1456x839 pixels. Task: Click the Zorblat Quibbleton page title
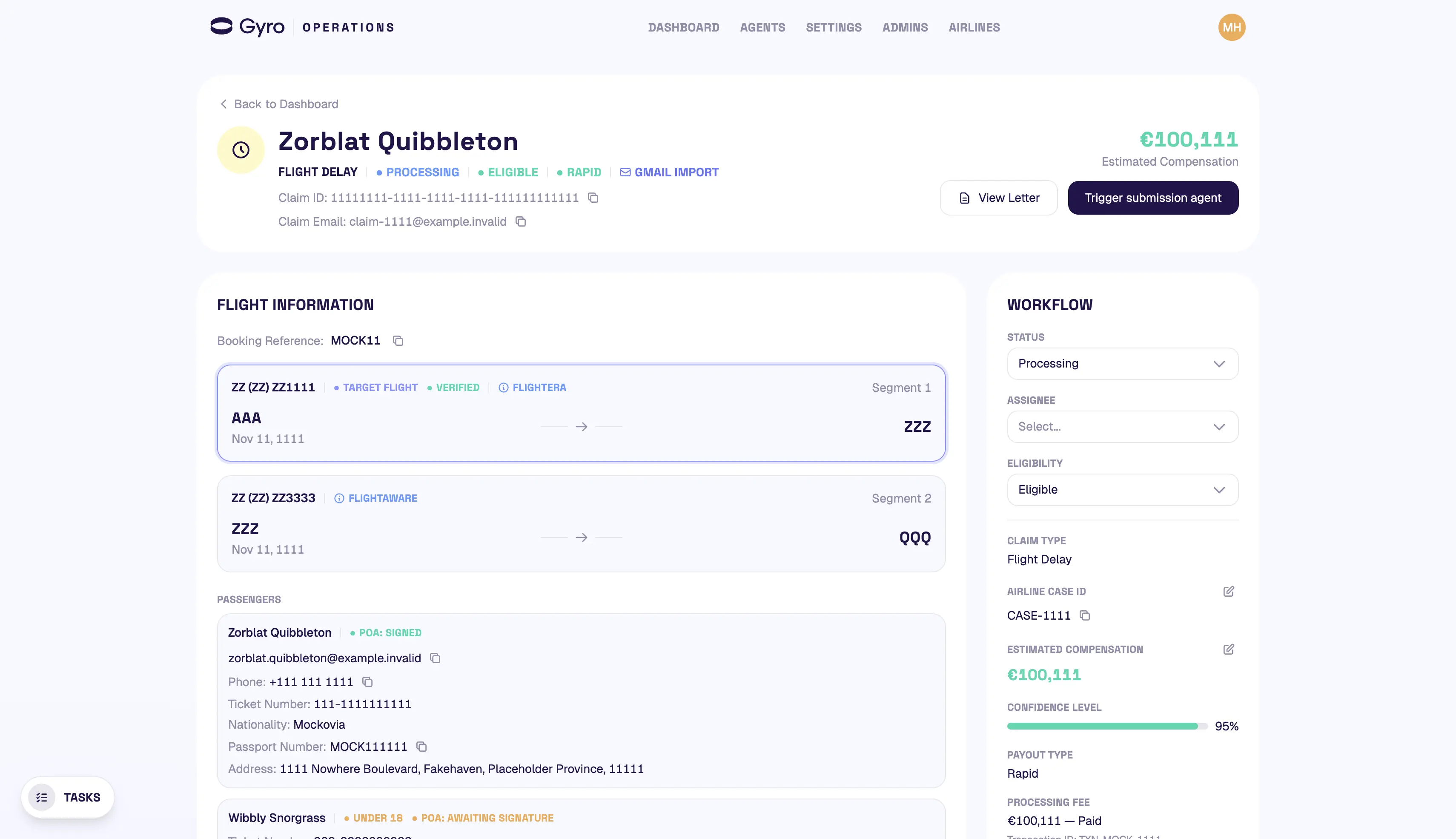[x=398, y=141]
